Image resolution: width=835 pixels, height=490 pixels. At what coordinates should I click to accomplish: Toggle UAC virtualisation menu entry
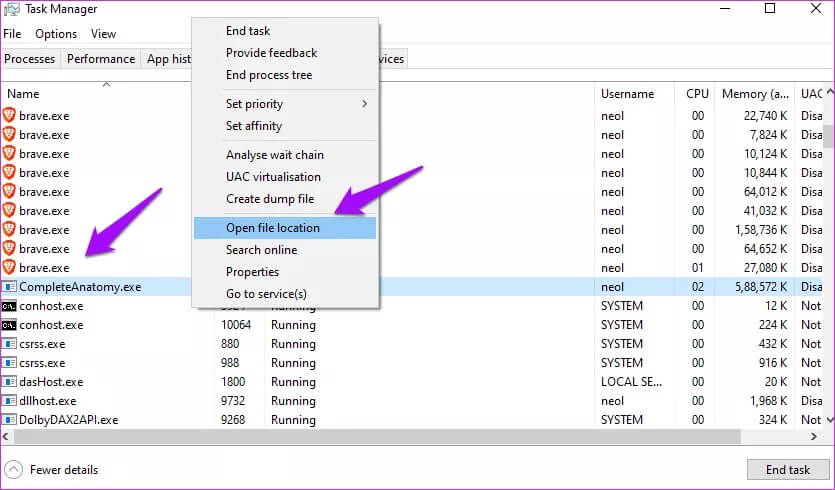coord(273,177)
